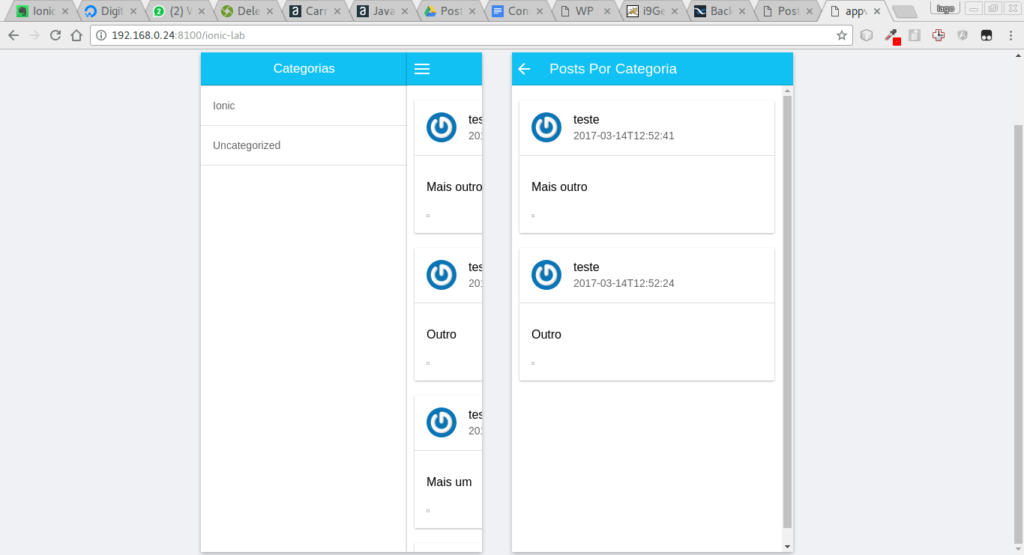This screenshot has height=555, width=1024.
Task: Select the Ionic category
Action: click(303, 105)
